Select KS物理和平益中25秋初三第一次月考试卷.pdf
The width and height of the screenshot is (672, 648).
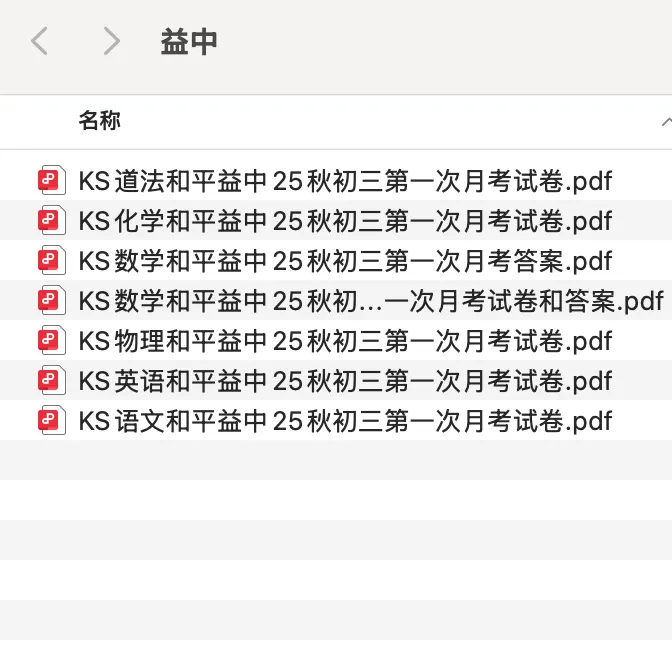point(345,341)
